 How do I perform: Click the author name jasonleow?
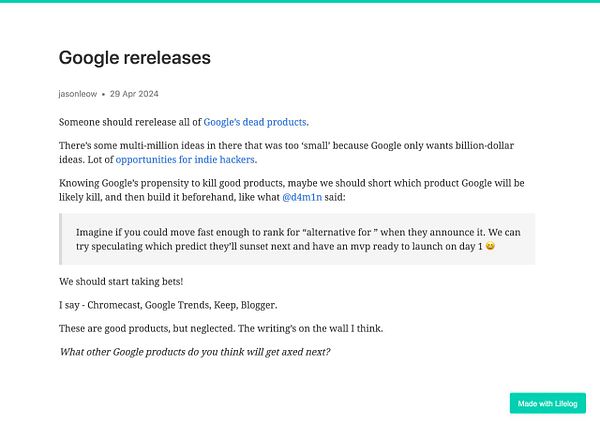pyautogui.click(x=78, y=94)
